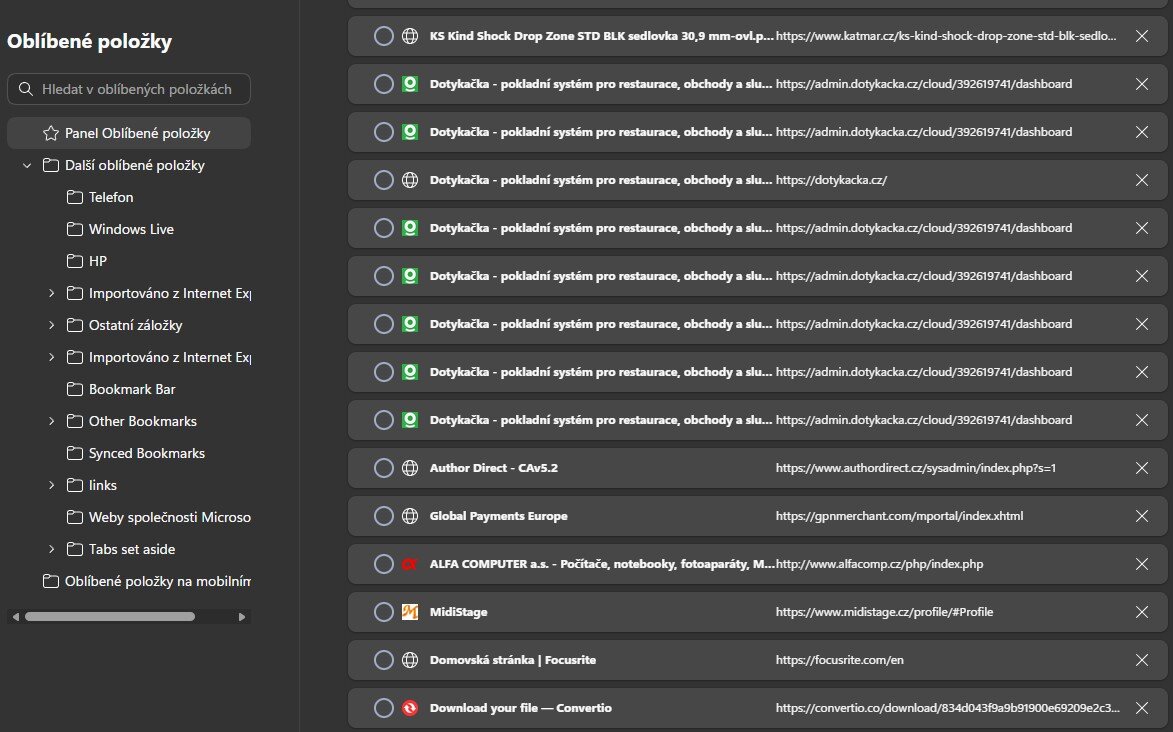Select the links folder label
Viewport: 1173px width, 732px height.
(x=102, y=485)
